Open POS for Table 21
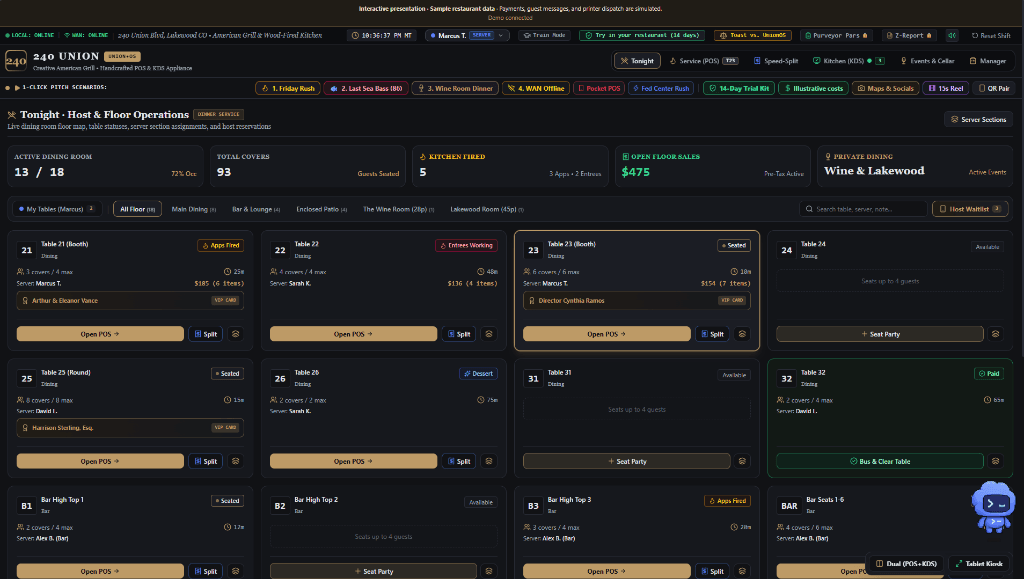1024x579 pixels. click(x=100, y=334)
